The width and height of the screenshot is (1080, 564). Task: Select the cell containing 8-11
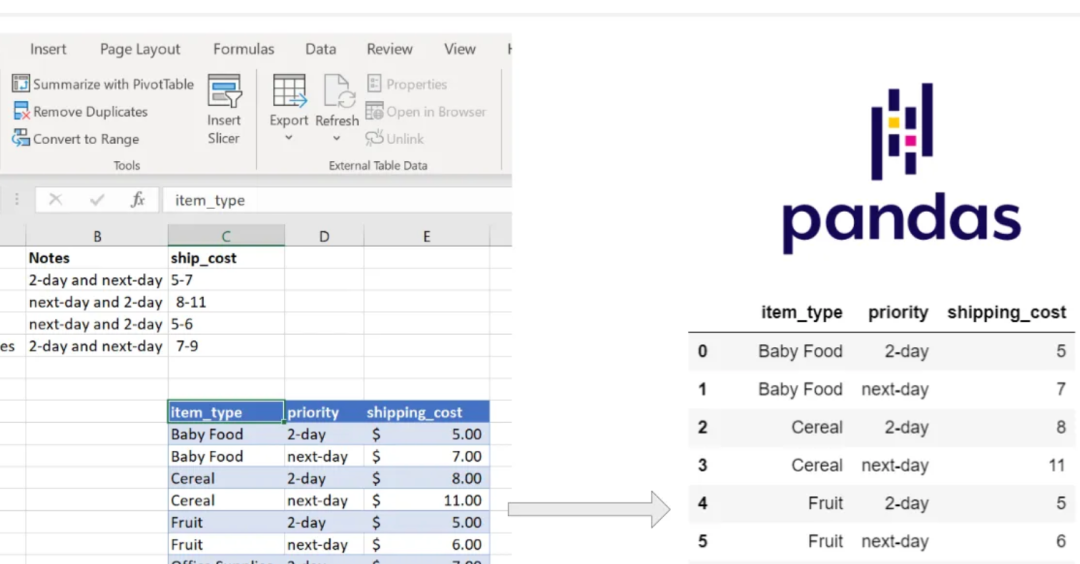226,302
